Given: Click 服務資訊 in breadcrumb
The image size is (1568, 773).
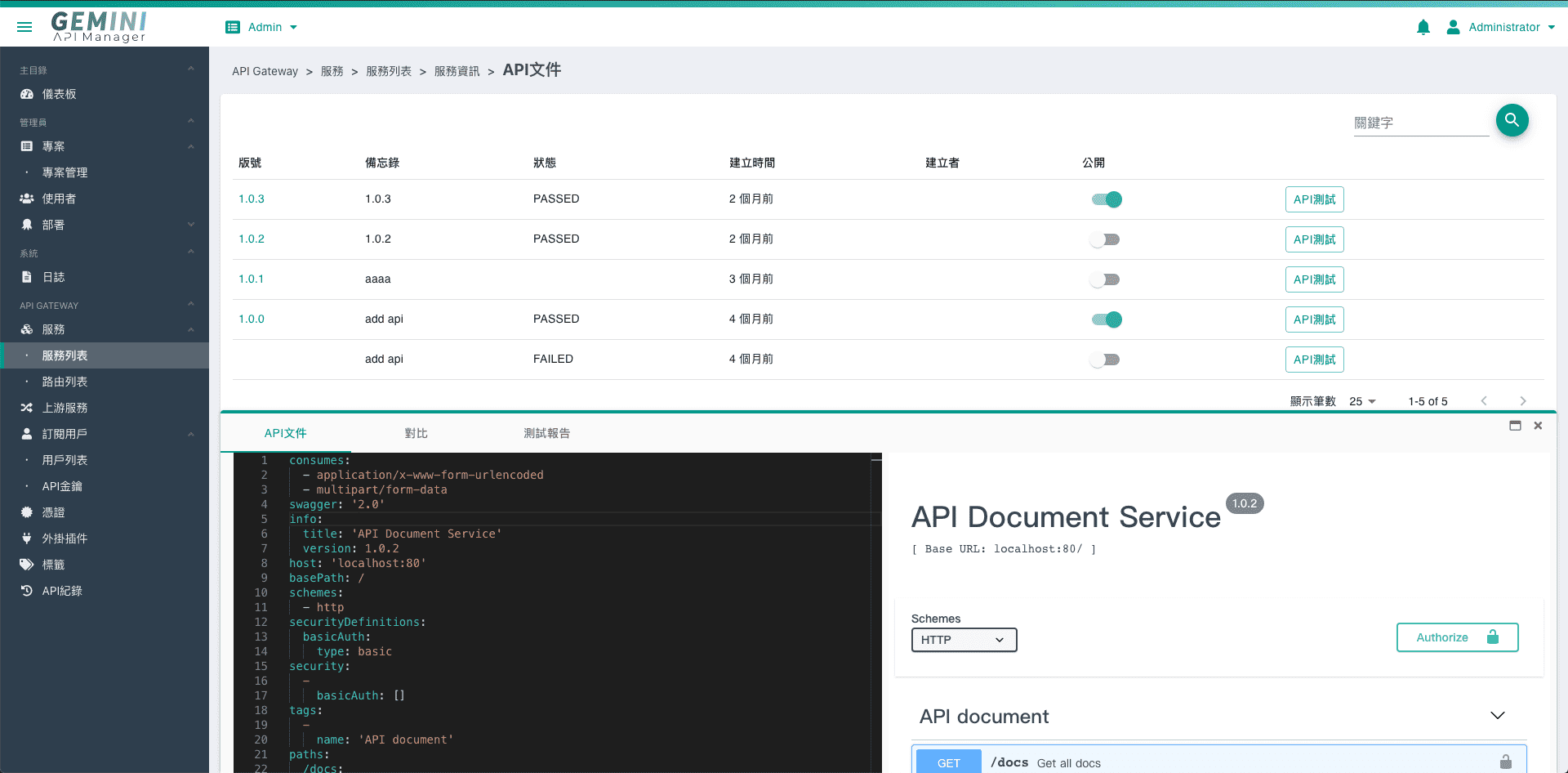Looking at the screenshot, I should point(457,71).
